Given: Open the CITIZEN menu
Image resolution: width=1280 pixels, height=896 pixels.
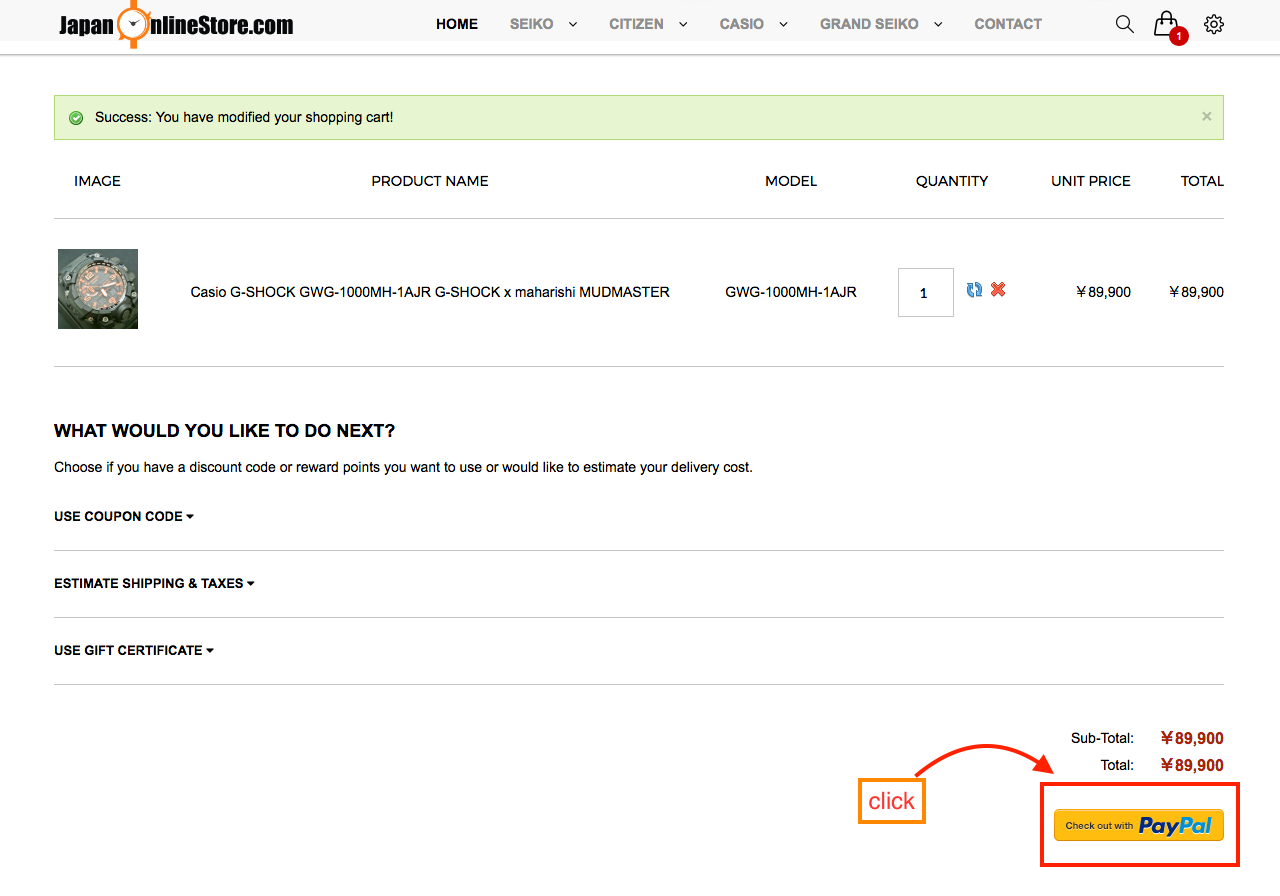Looking at the screenshot, I should coord(636,24).
